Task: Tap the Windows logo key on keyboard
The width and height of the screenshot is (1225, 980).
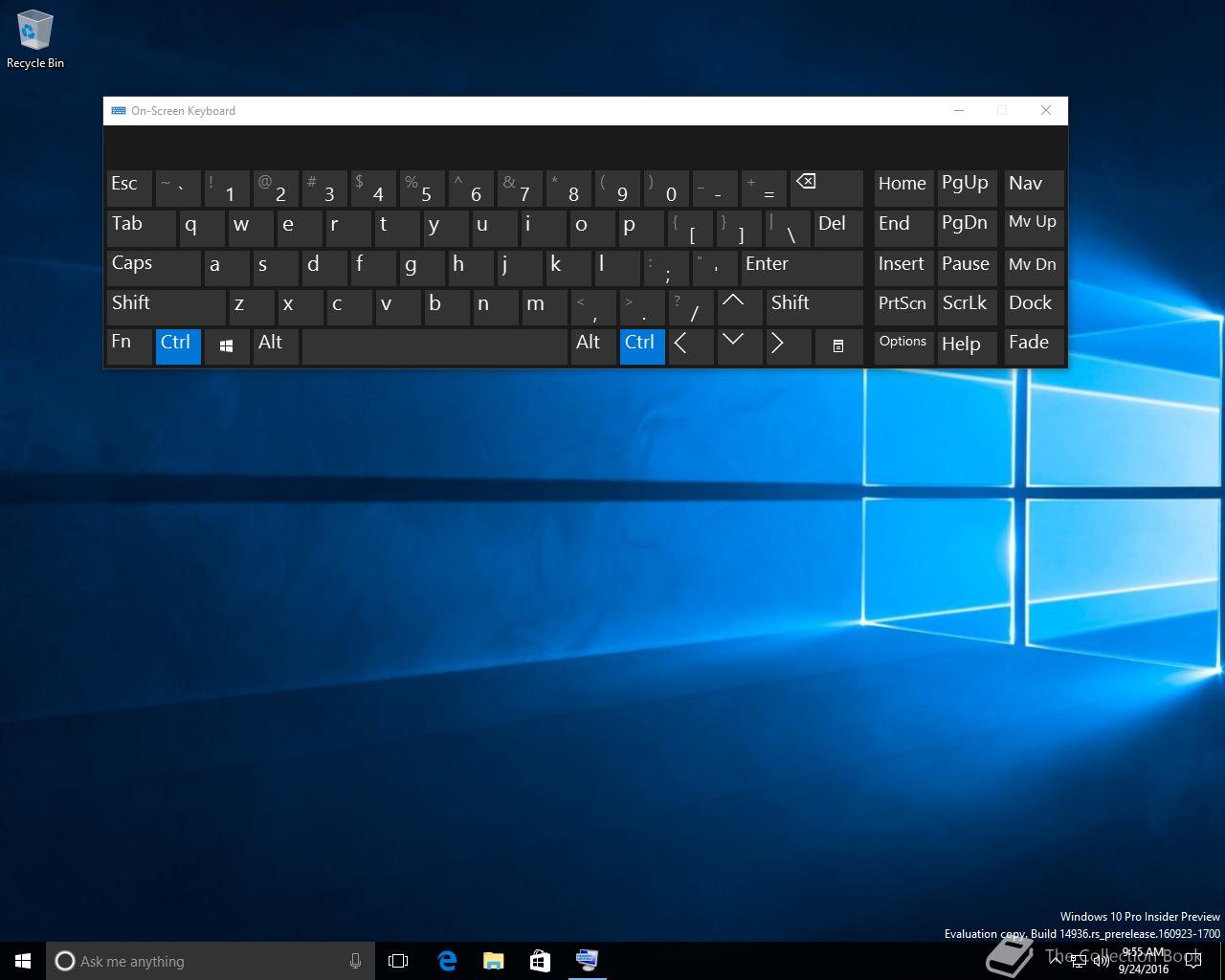Action: coord(227,346)
